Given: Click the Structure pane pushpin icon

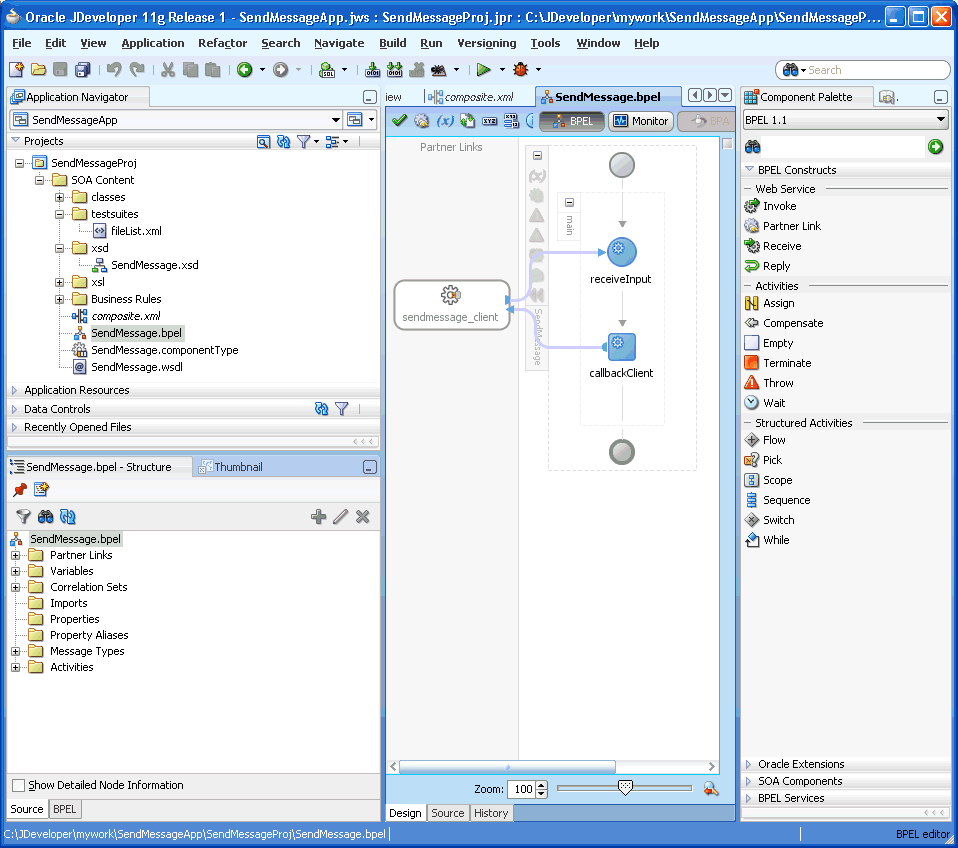Looking at the screenshot, I should [20, 489].
